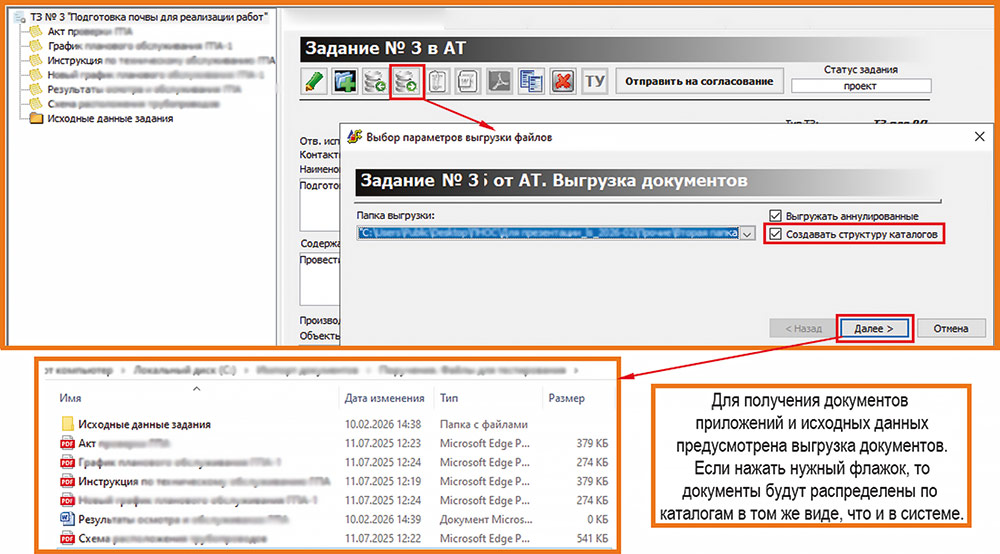1000x554 pixels.
Task: Click the blue document list icon
Action: pos(531,82)
